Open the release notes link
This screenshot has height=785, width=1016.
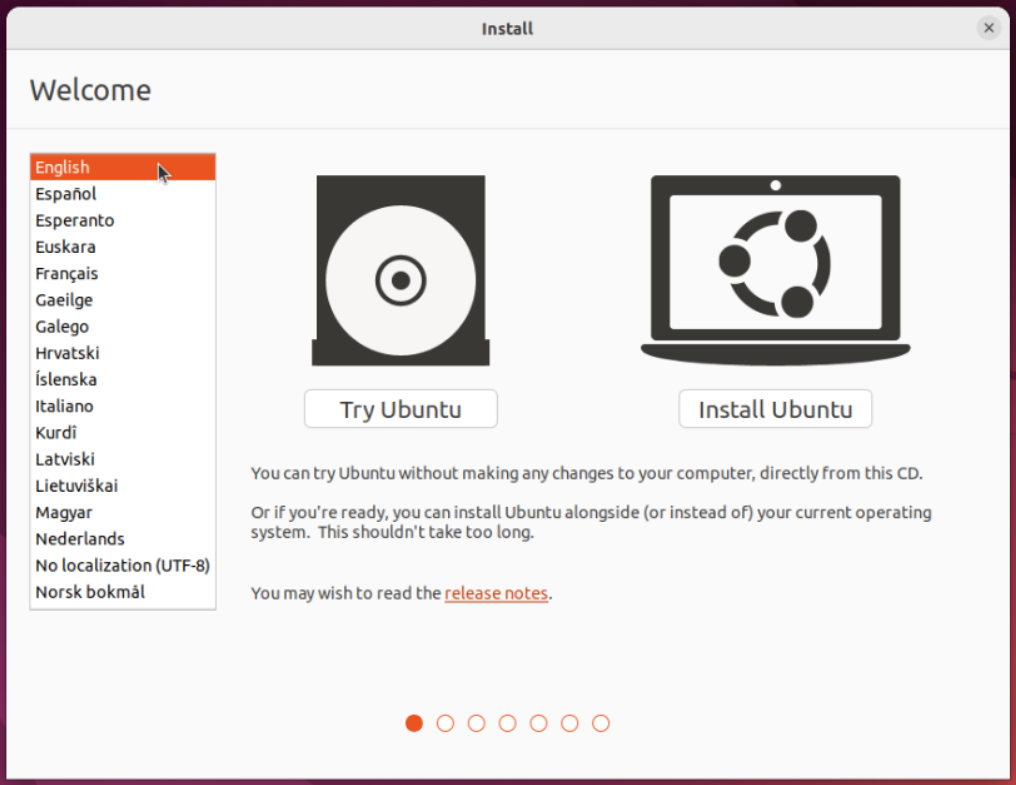pos(496,593)
